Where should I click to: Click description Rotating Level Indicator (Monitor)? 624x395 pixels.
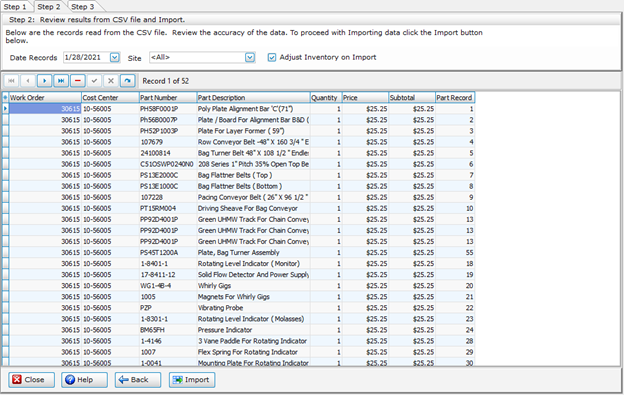pyautogui.click(x=253, y=263)
